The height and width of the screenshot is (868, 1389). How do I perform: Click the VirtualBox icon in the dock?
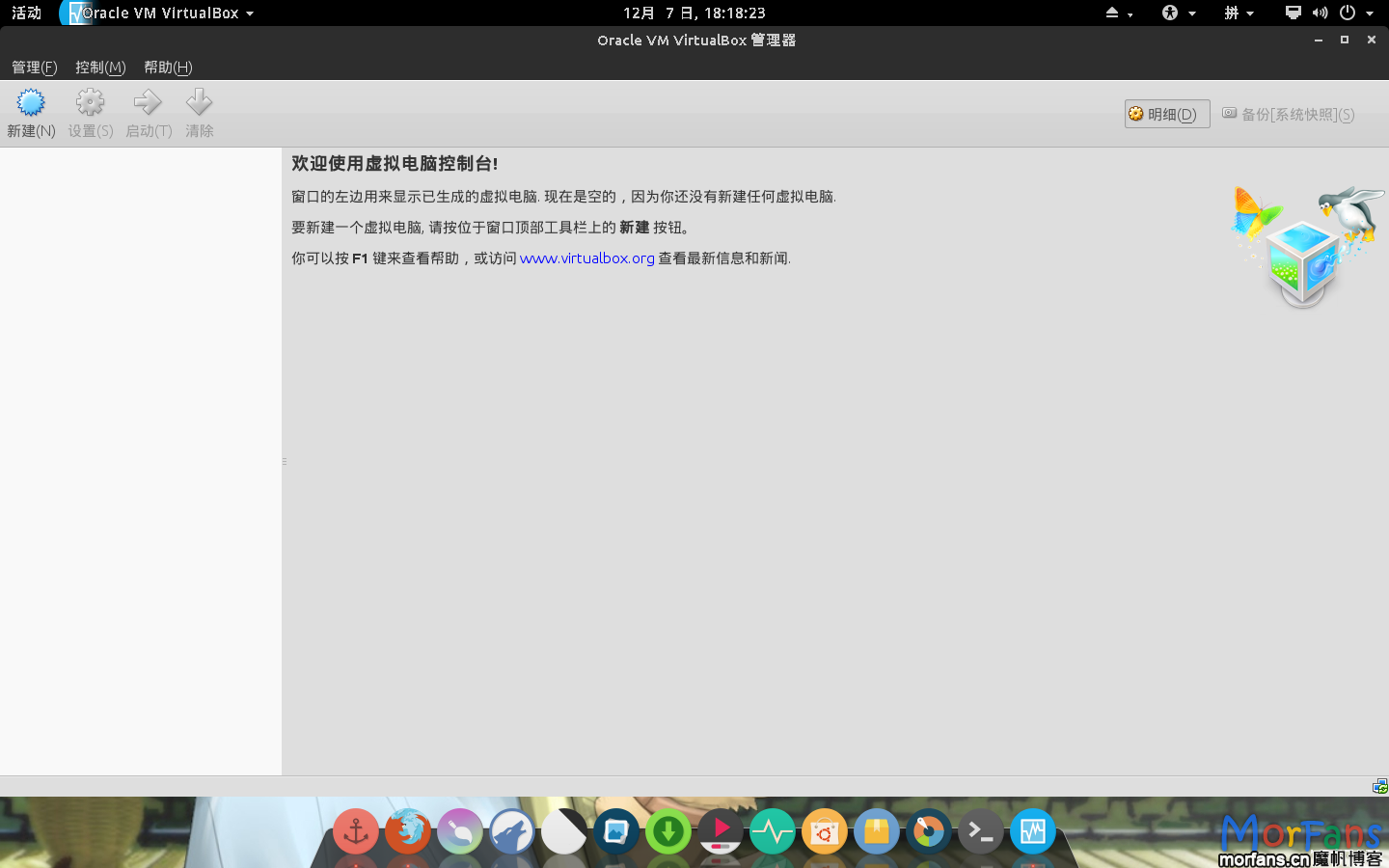1033,831
